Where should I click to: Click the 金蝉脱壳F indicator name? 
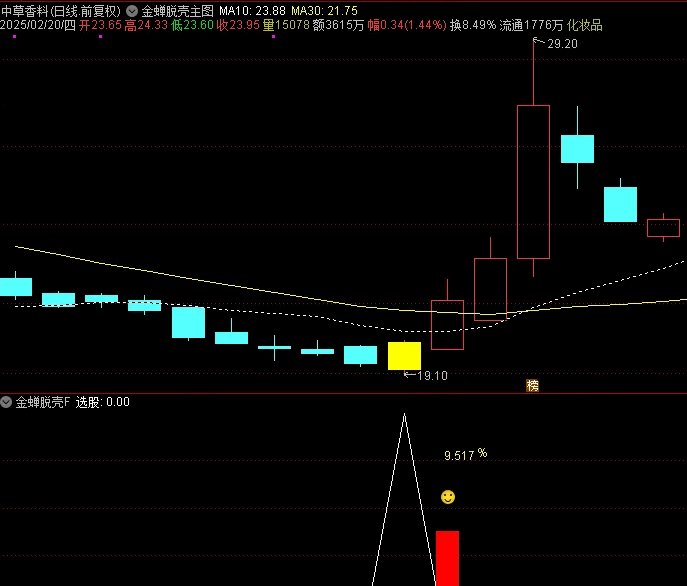point(42,402)
